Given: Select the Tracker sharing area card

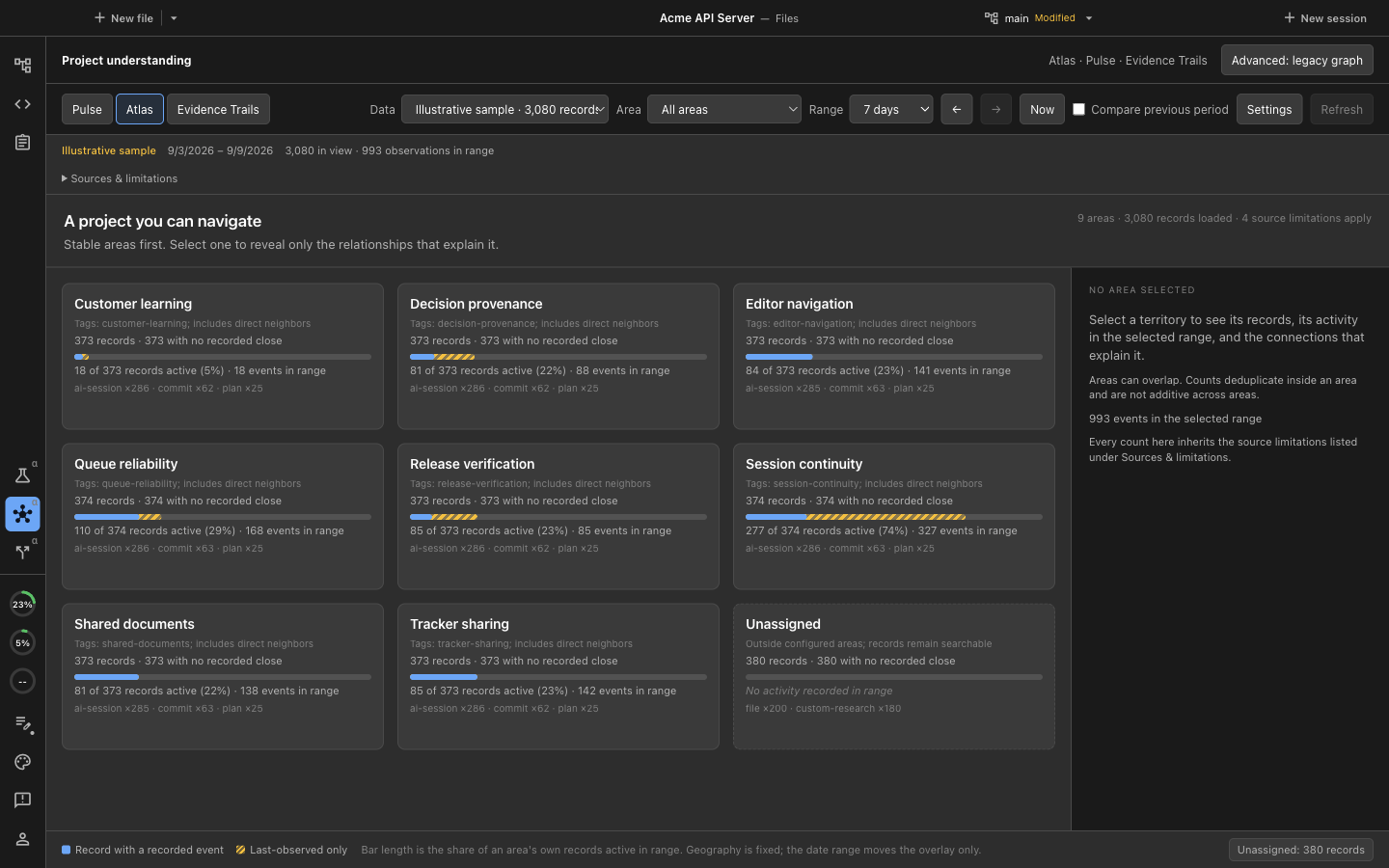Looking at the screenshot, I should (x=558, y=676).
